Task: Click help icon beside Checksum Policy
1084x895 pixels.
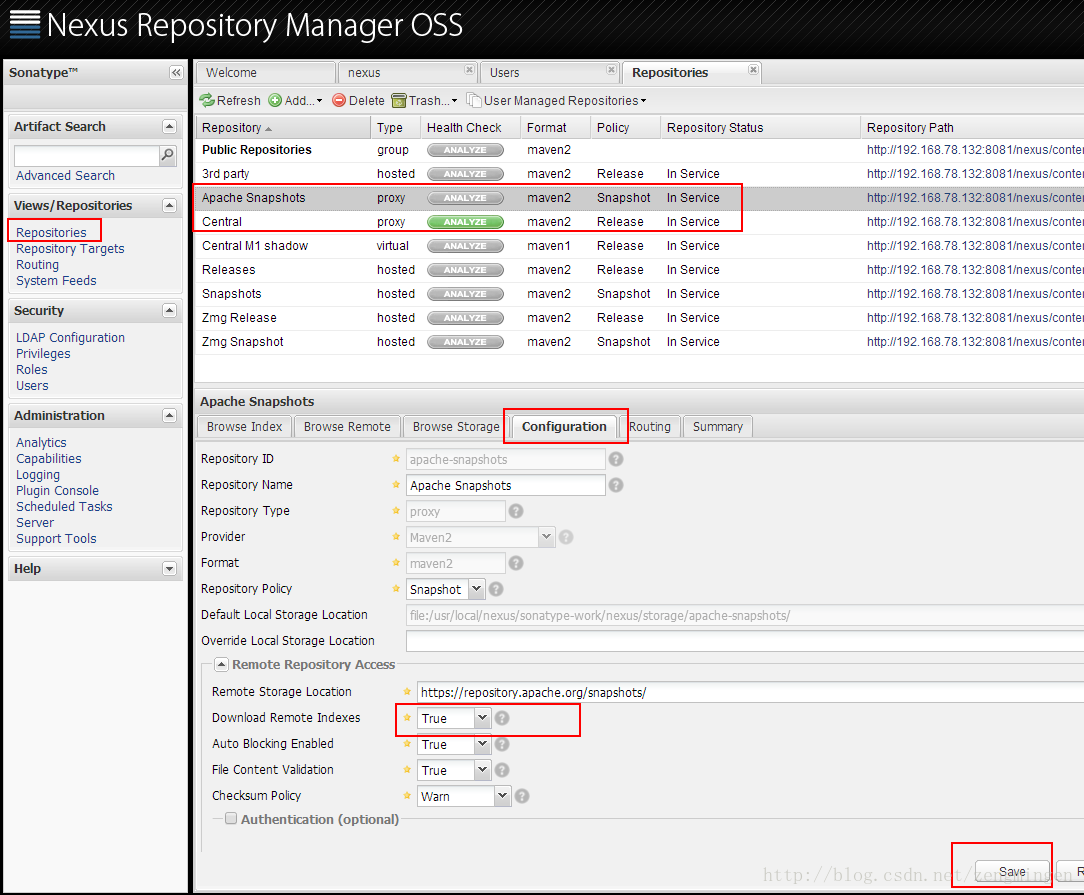Action: [522, 796]
